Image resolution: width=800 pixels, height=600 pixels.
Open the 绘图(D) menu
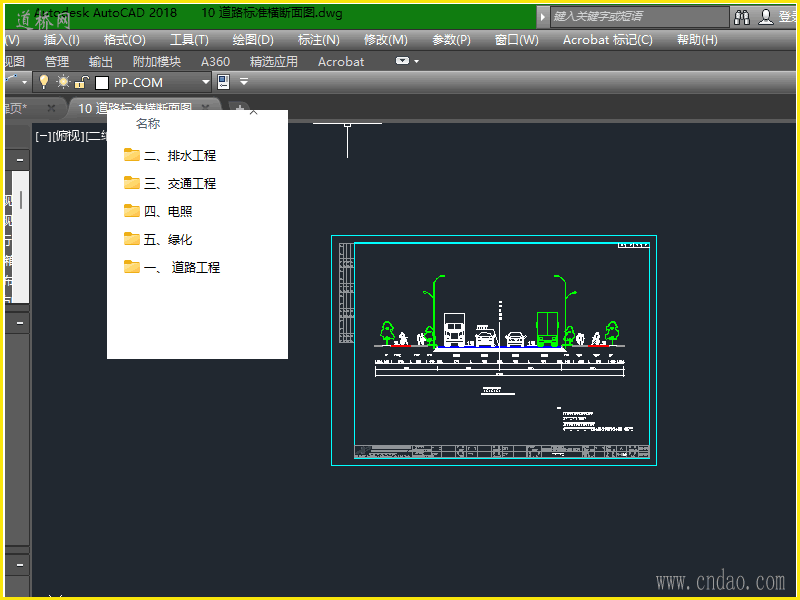pos(252,40)
